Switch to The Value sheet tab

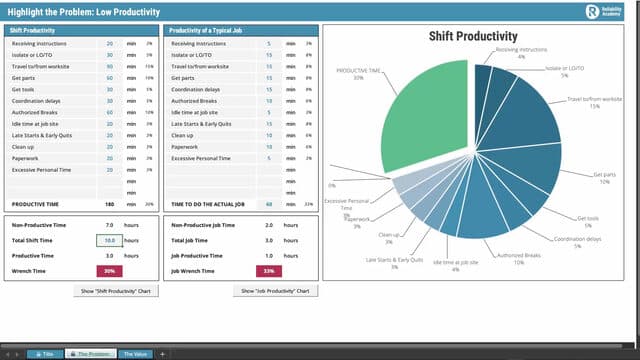[136, 354]
